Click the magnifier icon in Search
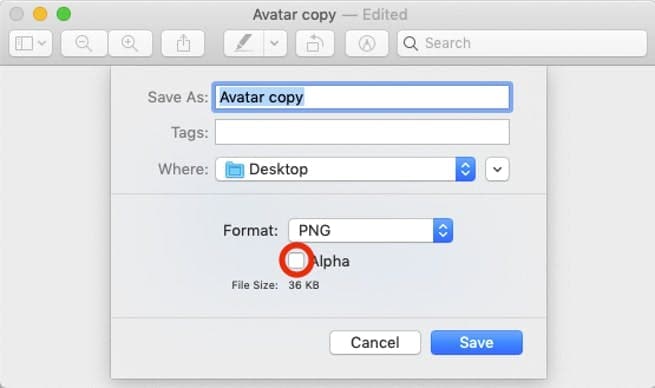This screenshot has height=388, width=655. [411, 43]
